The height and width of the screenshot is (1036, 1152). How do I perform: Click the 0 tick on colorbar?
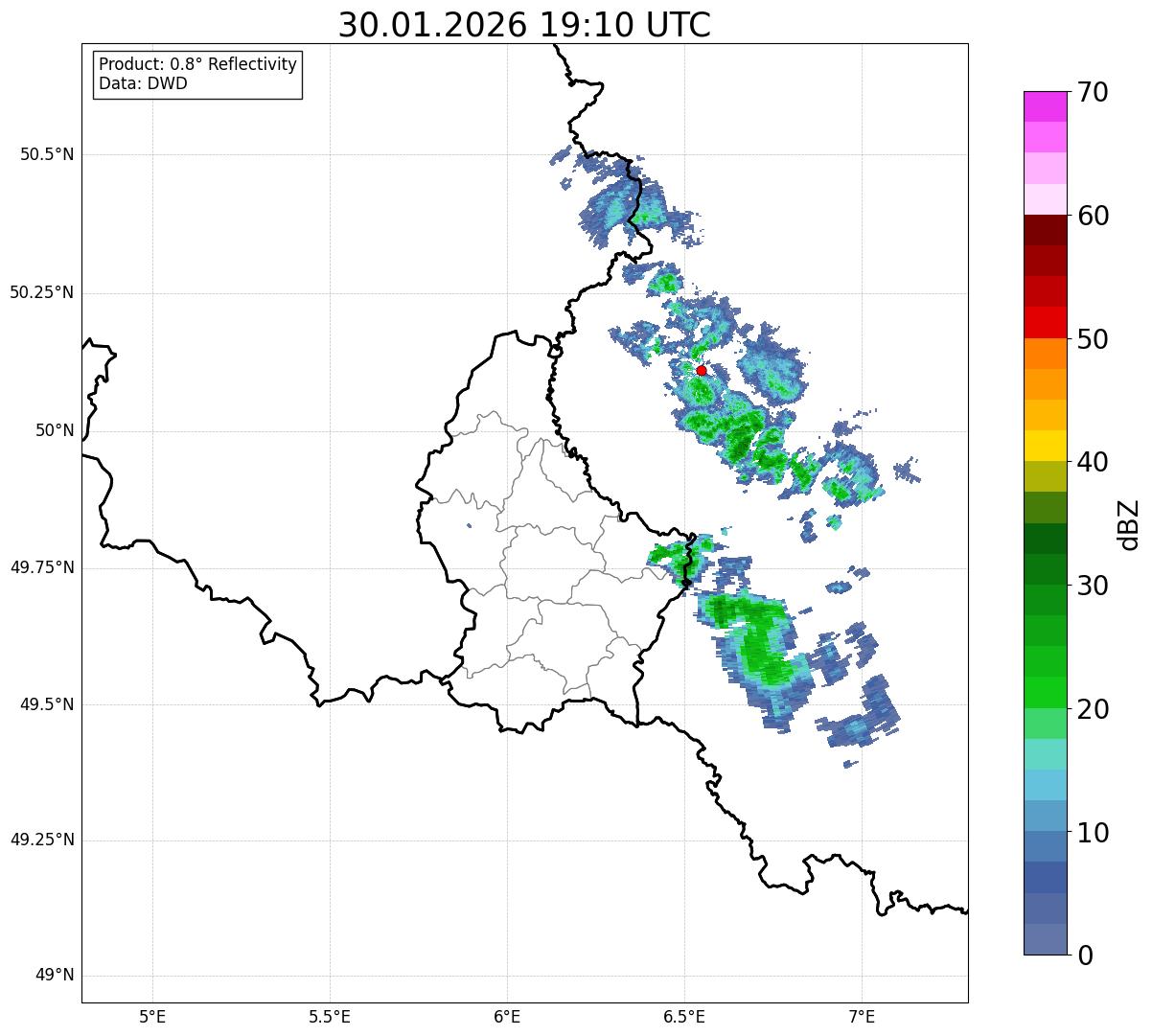pyautogui.click(x=1086, y=955)
